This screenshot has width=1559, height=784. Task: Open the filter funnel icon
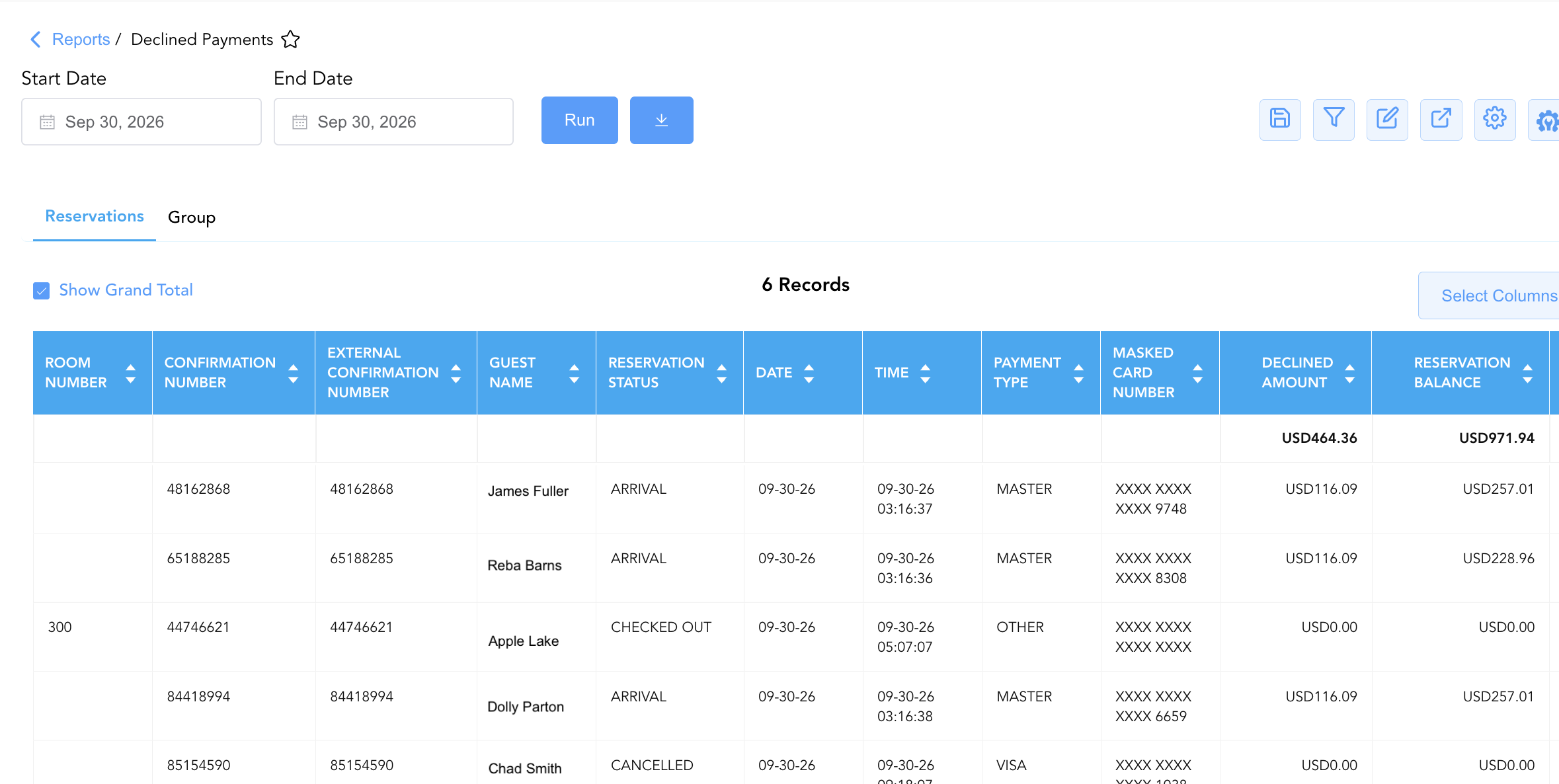(x=1334, y=120)
